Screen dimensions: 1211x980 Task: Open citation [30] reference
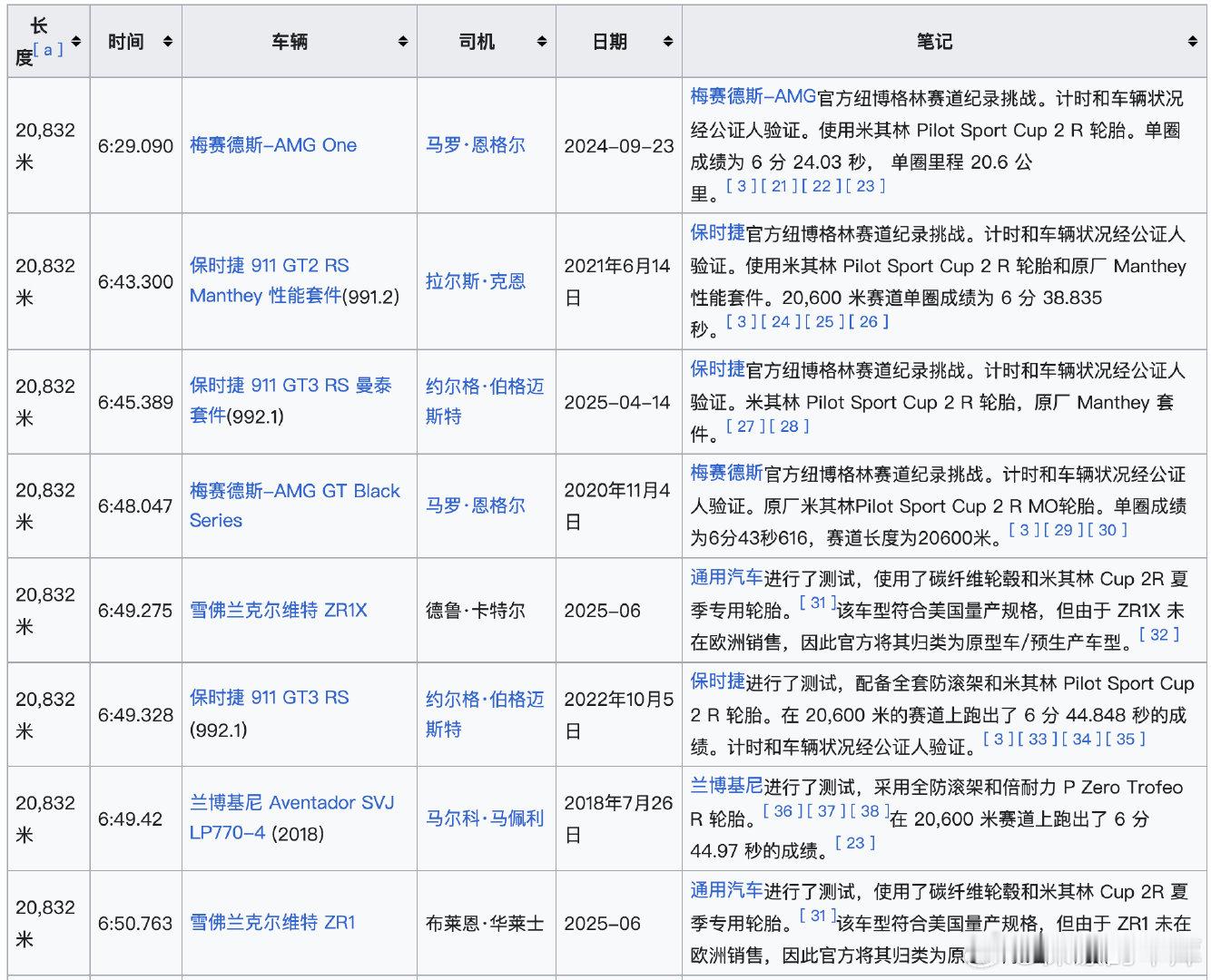pyautogui.click(x=1108, y=530)
